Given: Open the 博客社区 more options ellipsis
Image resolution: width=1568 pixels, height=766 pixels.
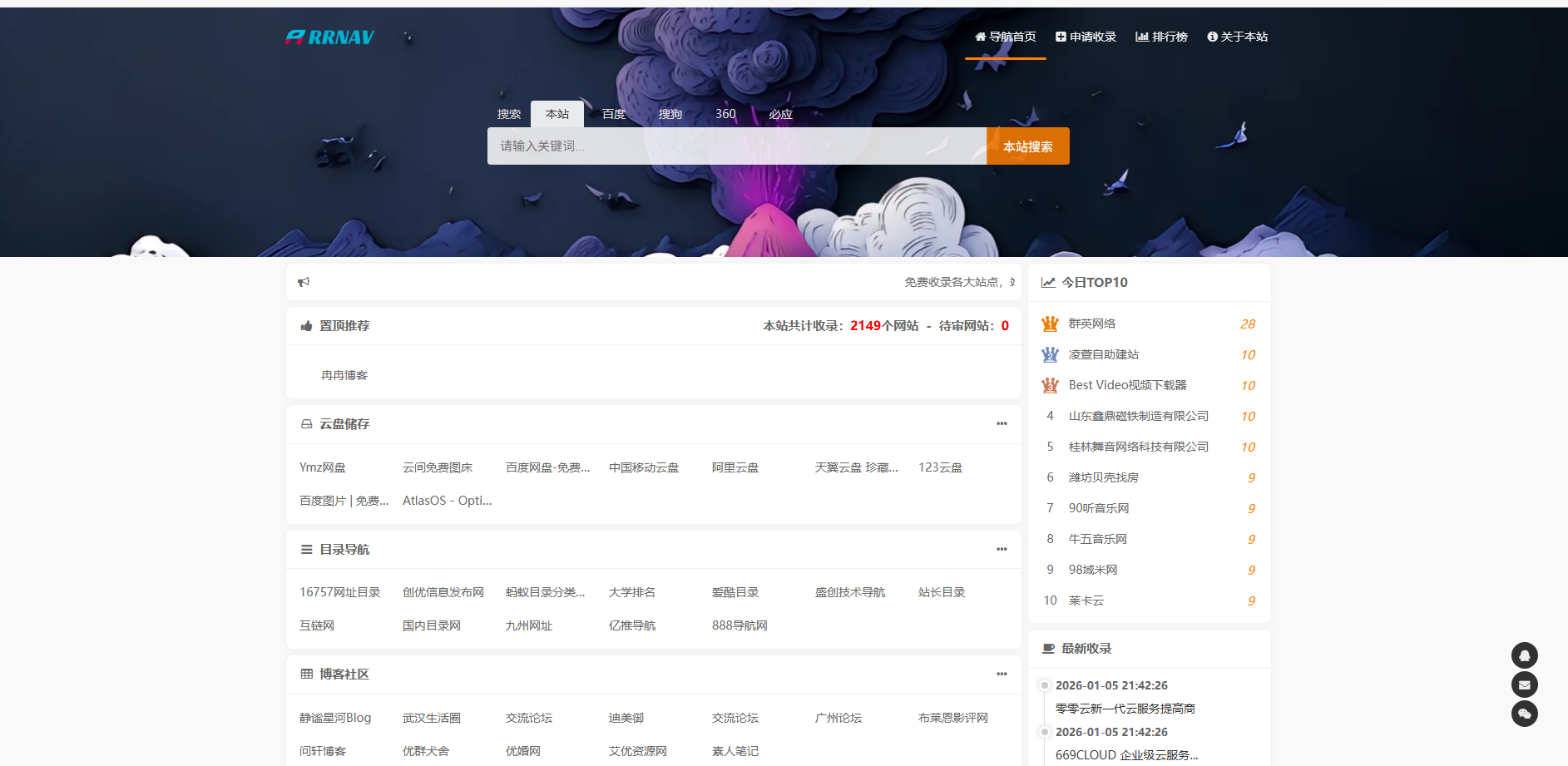Looking at the screenshot, I should pyautogui.click(x=1002, y=675).
